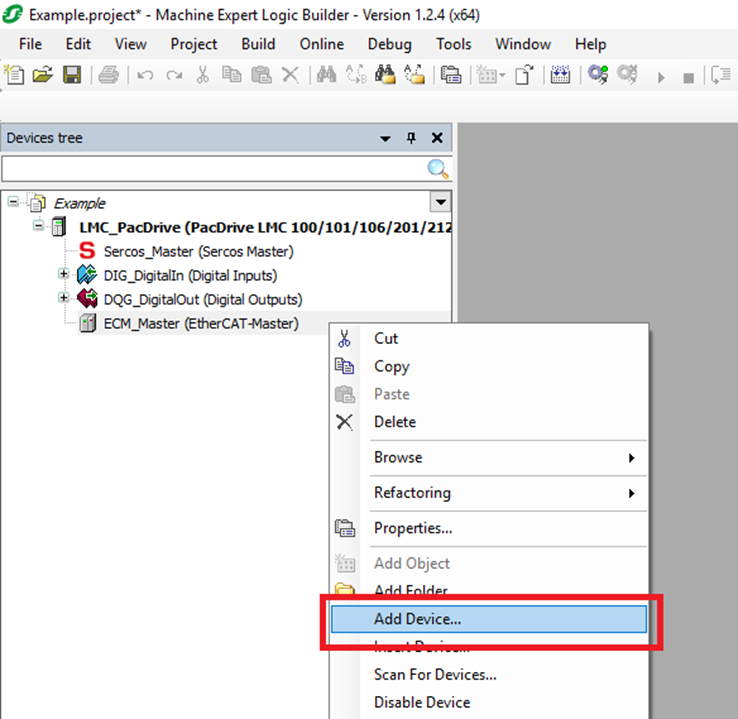Collapse the LMC_PacDrive tree node
Image resolution: width=738 pixels, height=719 pixels.
(38, 226)
